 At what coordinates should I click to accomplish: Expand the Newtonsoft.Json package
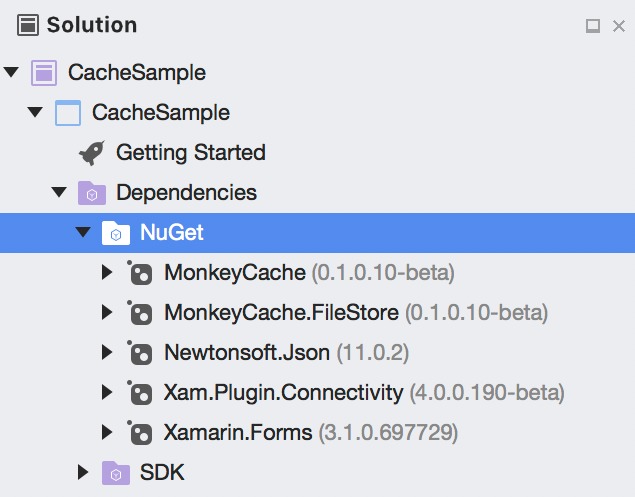(107, 352)
